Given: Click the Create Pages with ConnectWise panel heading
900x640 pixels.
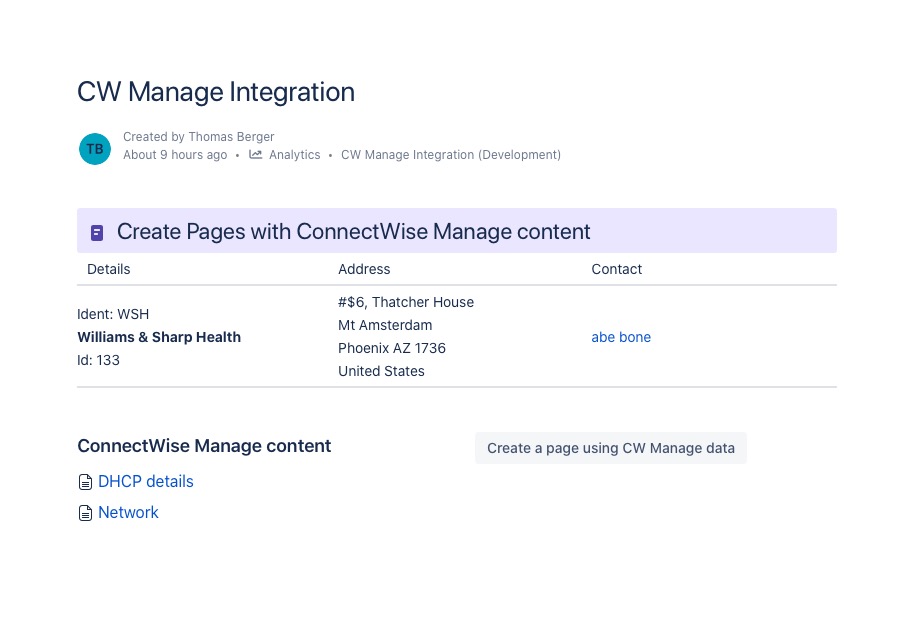Looking at the screenshot, I should point(353,232).
